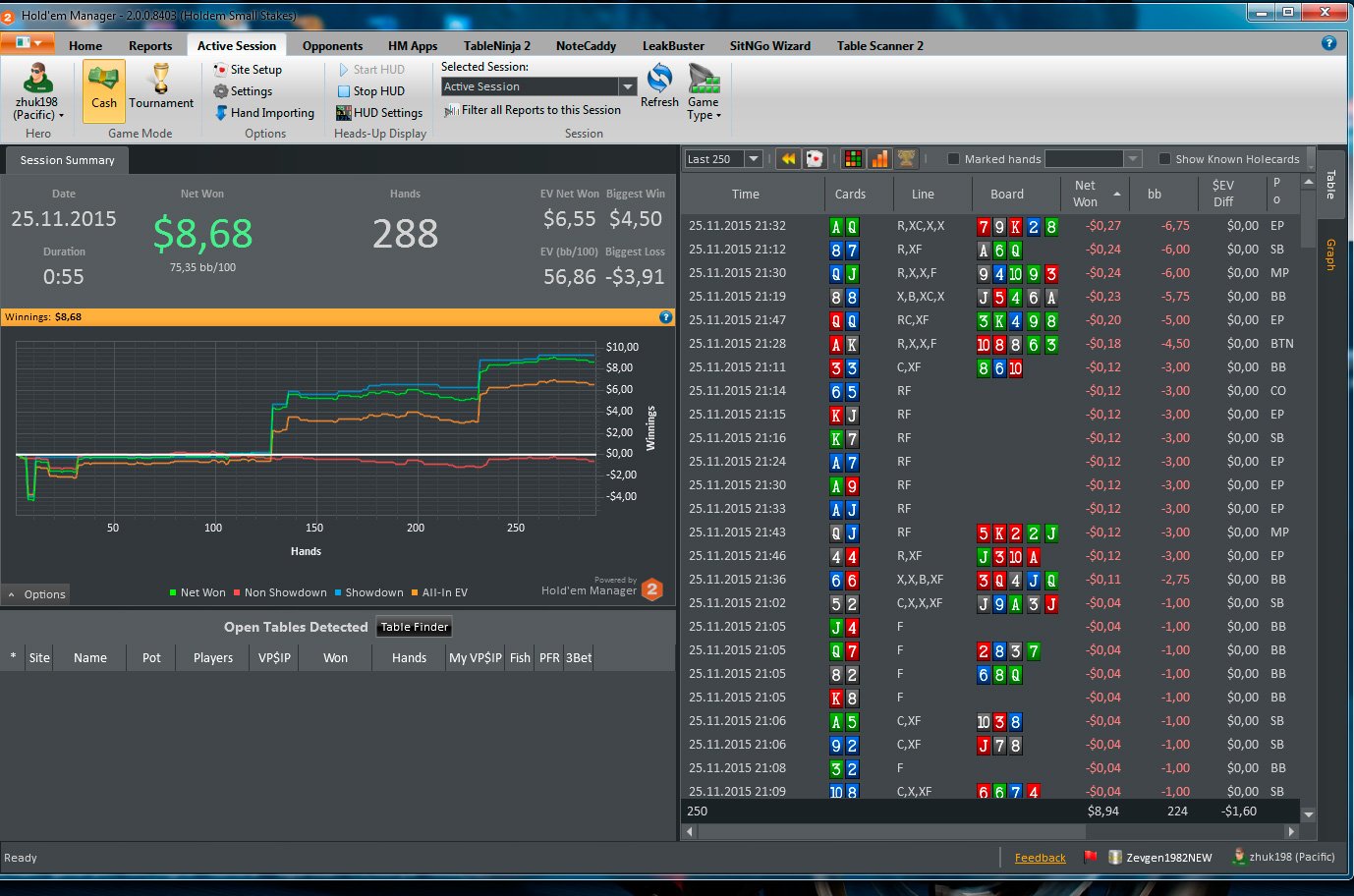The image size is (1354, 896).
Task: Open the Reports ribbon tab
Action: [x=150, y=45]
